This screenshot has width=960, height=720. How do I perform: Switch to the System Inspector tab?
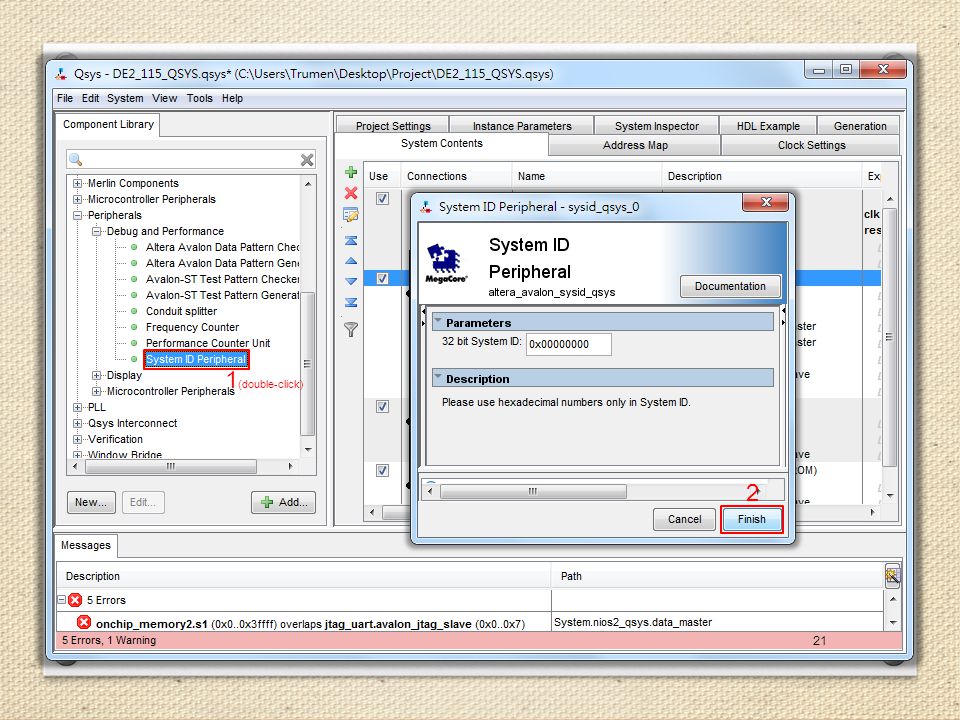657,126
